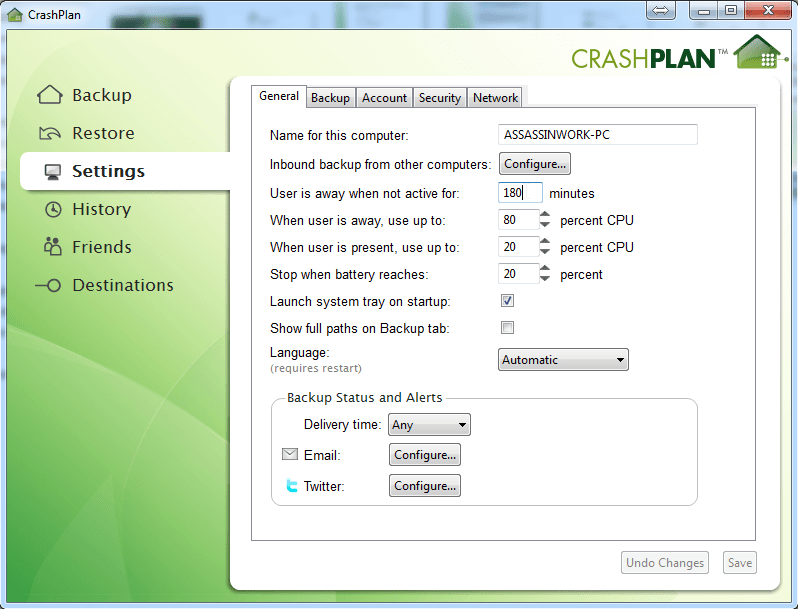Switch to the Account tab
Image resolution: width=798 pixels, height=609 pixels.
(x=384, y=98)
